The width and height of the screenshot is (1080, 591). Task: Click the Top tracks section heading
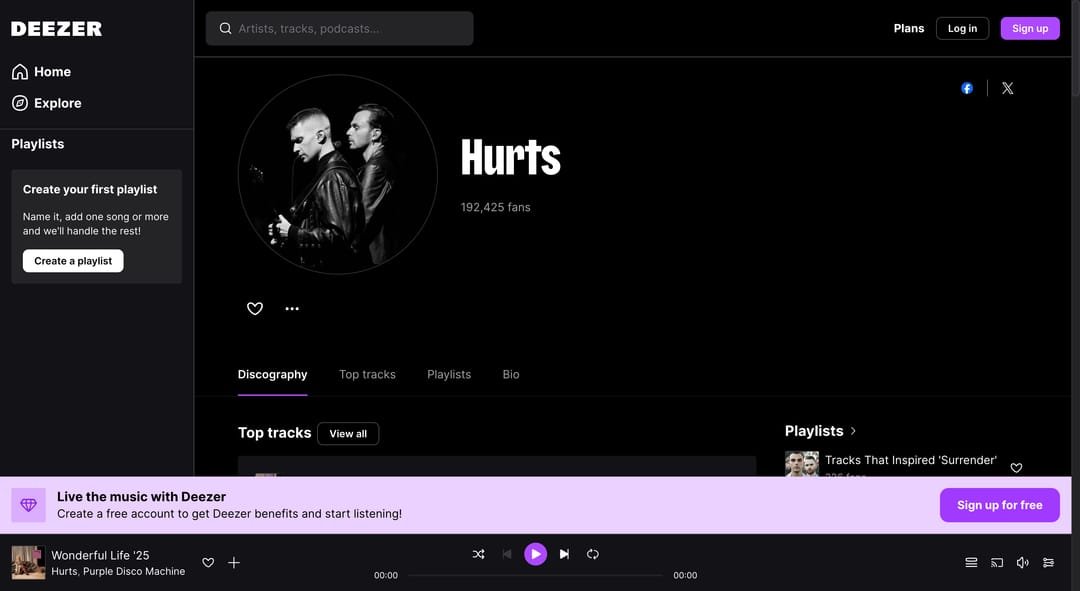click(274, 433)
